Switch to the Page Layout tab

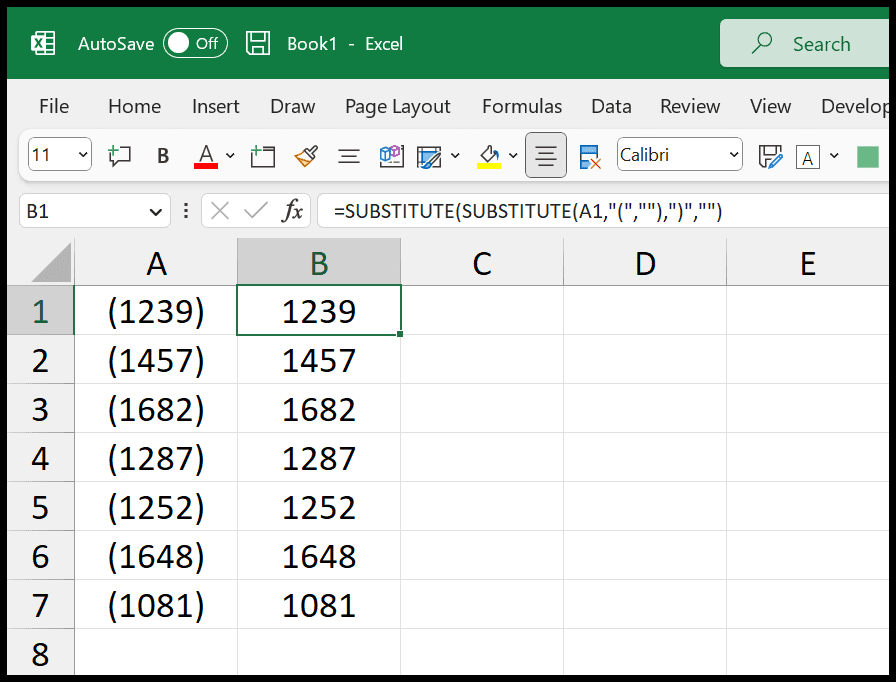[x=398, y=106]
